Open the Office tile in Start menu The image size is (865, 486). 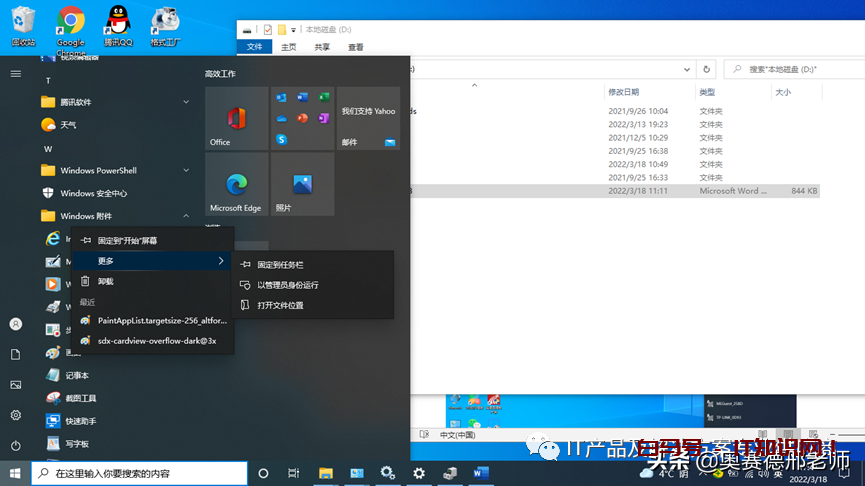236,118
